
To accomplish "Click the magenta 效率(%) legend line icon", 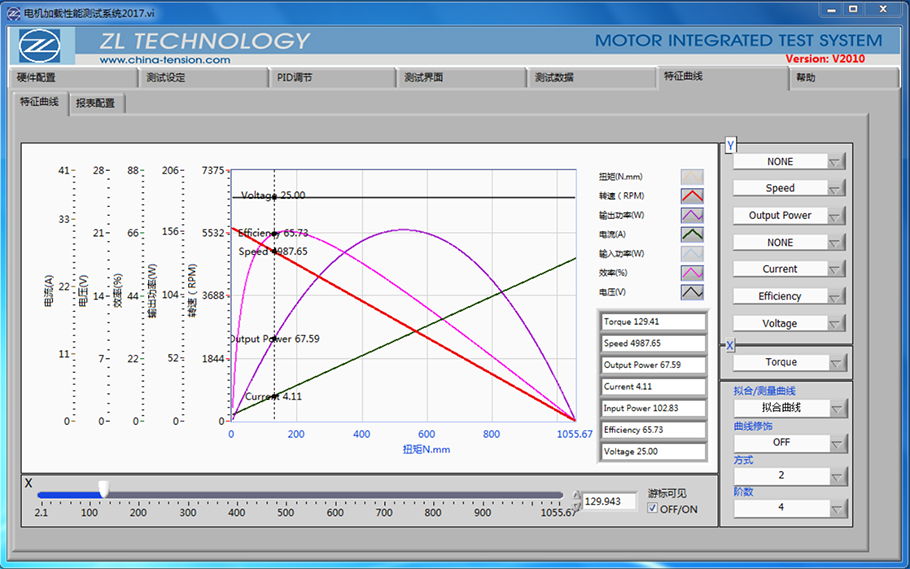I will (x=692, y=273).
